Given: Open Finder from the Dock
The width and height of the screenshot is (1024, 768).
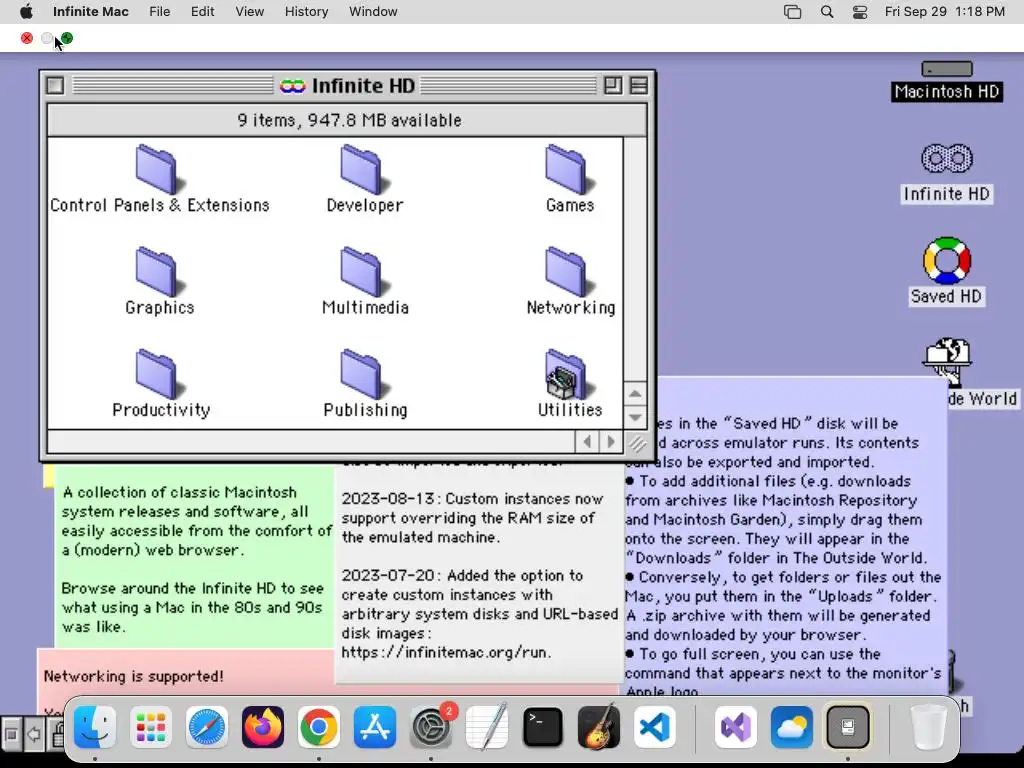Looking at the screenshot, I should (x=95, y=727).
